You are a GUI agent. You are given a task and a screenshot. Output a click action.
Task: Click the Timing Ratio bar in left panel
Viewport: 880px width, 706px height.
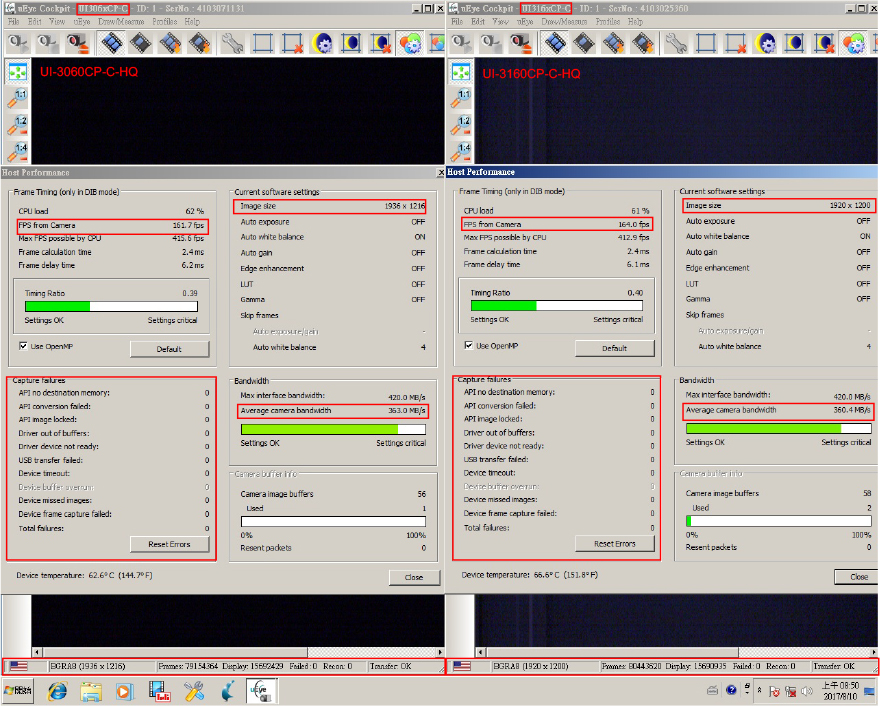click(111, 306)
